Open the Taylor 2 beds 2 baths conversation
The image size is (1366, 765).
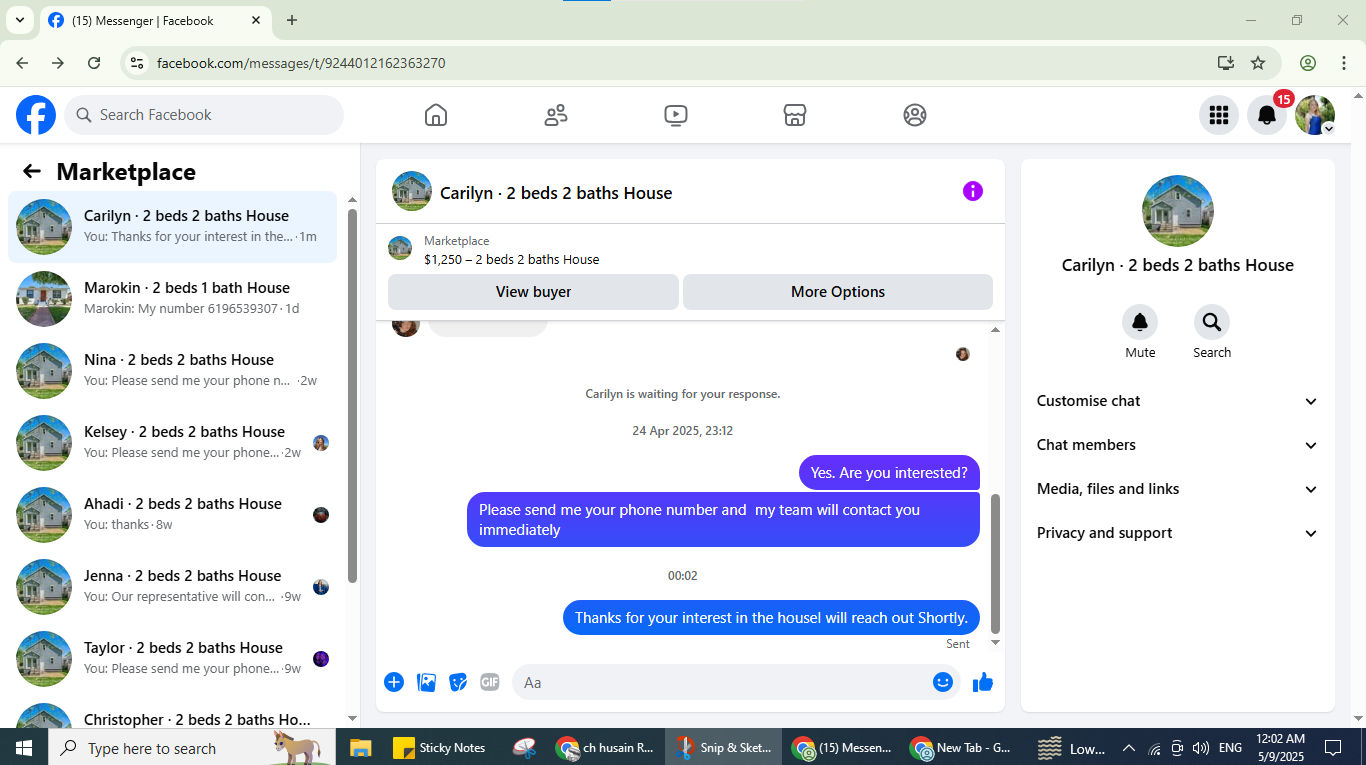click(173, 659)
